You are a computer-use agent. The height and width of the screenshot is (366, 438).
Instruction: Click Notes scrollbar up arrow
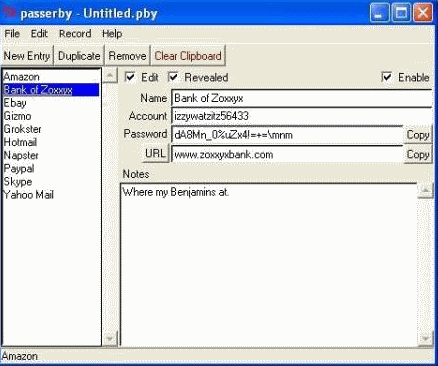tap(425, 191)
